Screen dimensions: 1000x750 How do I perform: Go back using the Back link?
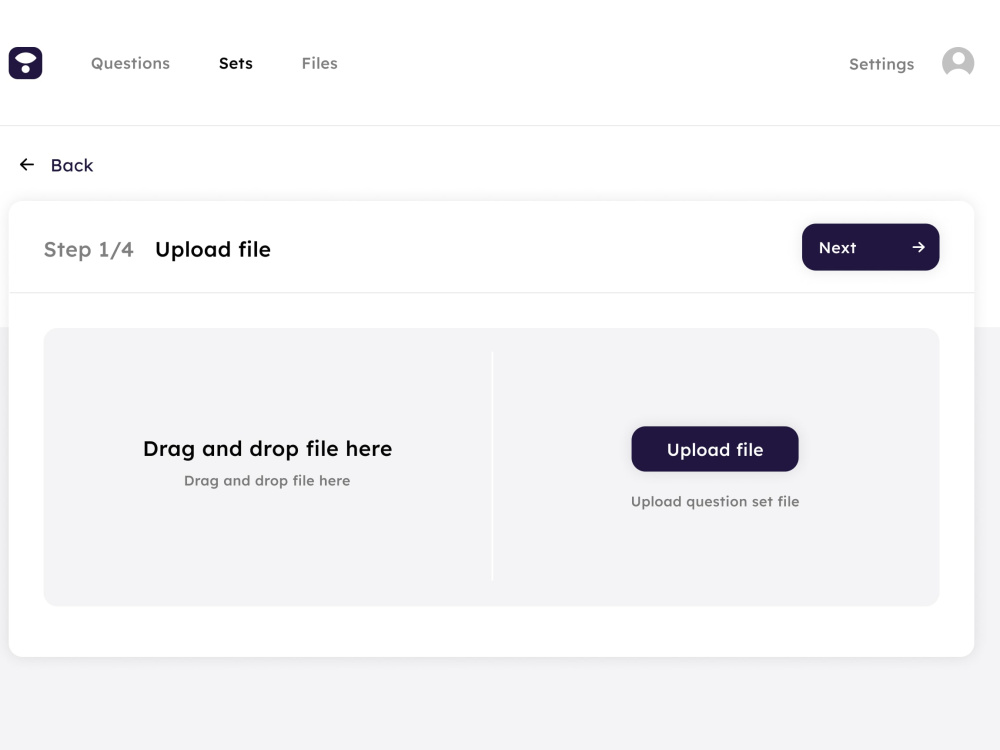click(72, 165)
